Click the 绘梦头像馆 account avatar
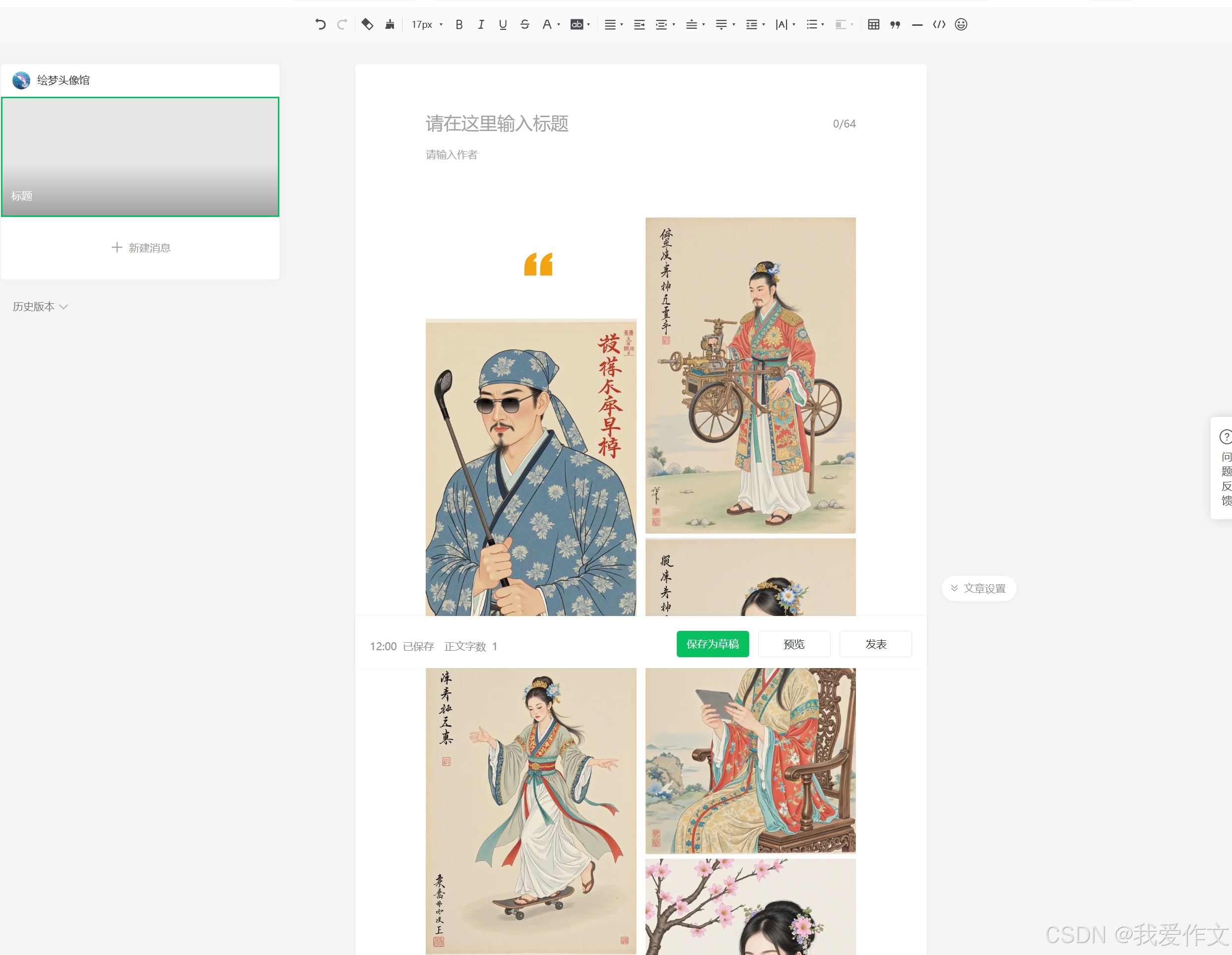 (x=21, y=80)
